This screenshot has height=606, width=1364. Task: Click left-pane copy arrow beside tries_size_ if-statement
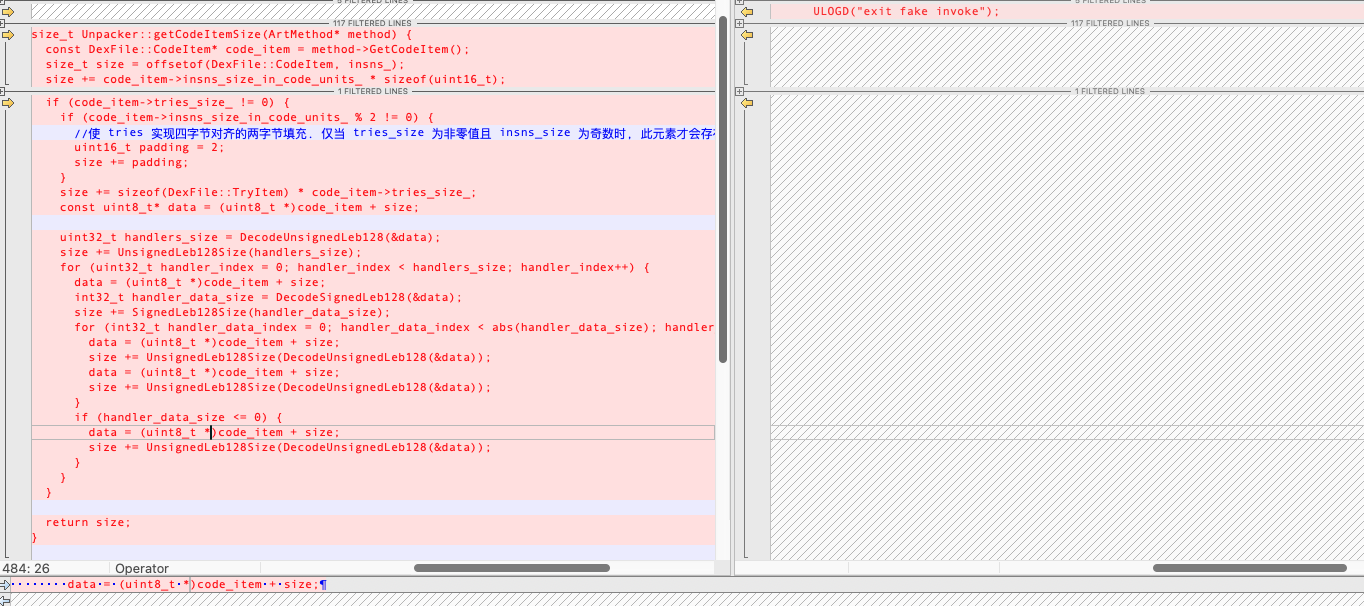pos(8,102)
